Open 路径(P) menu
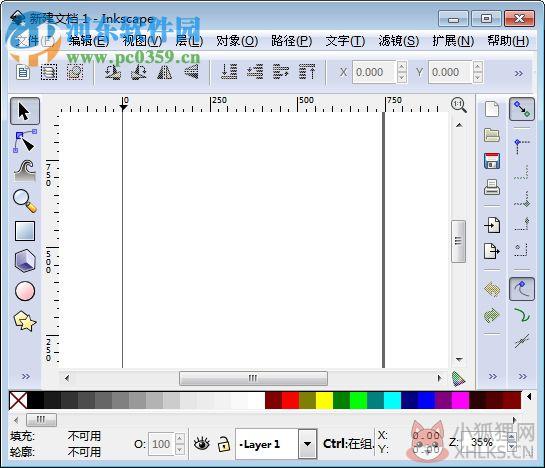The width and height of the screenshot is (545, 468). coord(291,41)
